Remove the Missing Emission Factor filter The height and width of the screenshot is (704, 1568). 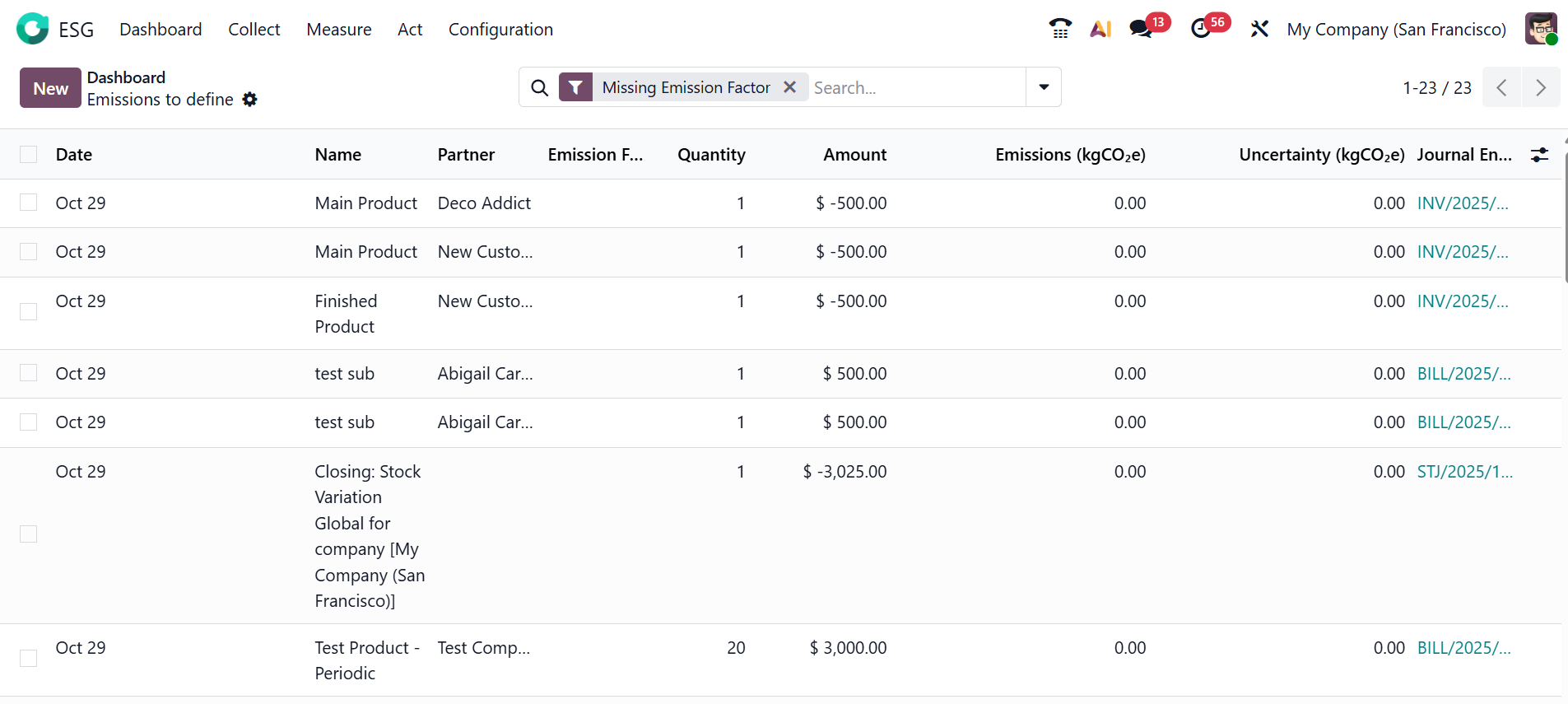point(789,87)
